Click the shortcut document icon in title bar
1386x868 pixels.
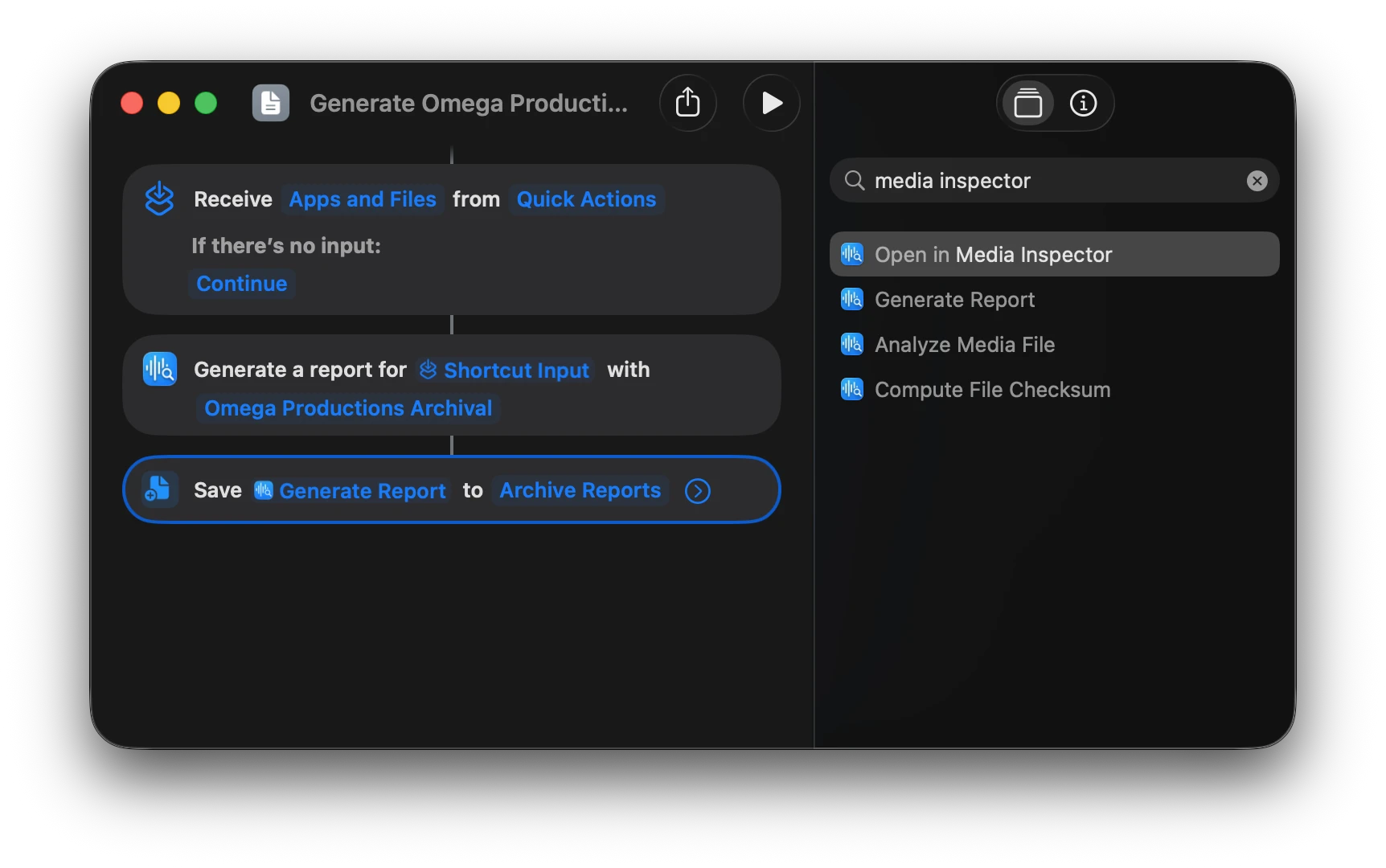point(271,103)
